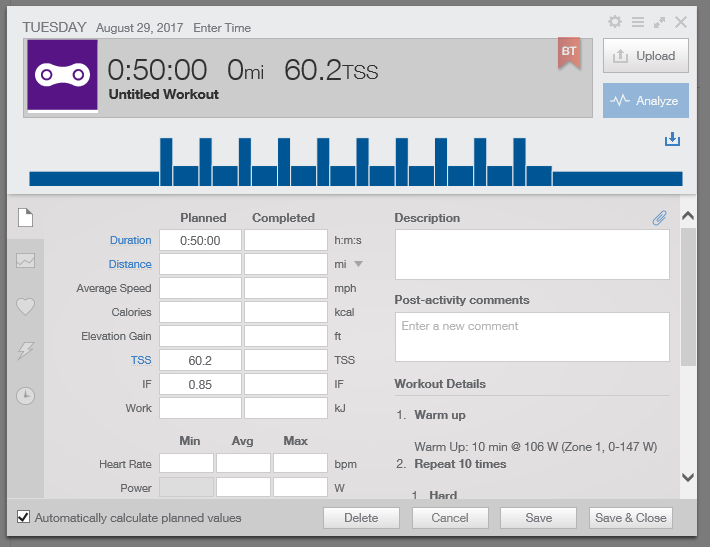Click the Analyze button

tap(645, 101)
